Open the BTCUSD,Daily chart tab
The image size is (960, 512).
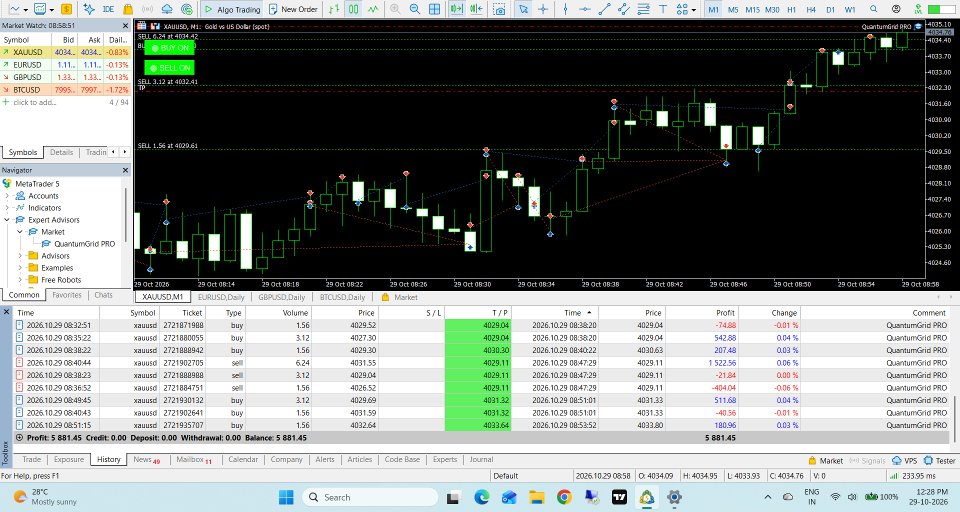342,297
